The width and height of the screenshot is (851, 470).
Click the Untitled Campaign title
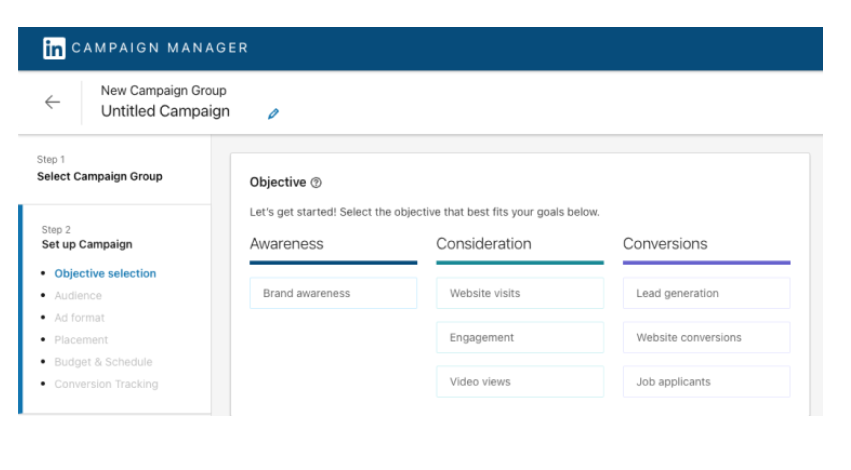[166, 111]
